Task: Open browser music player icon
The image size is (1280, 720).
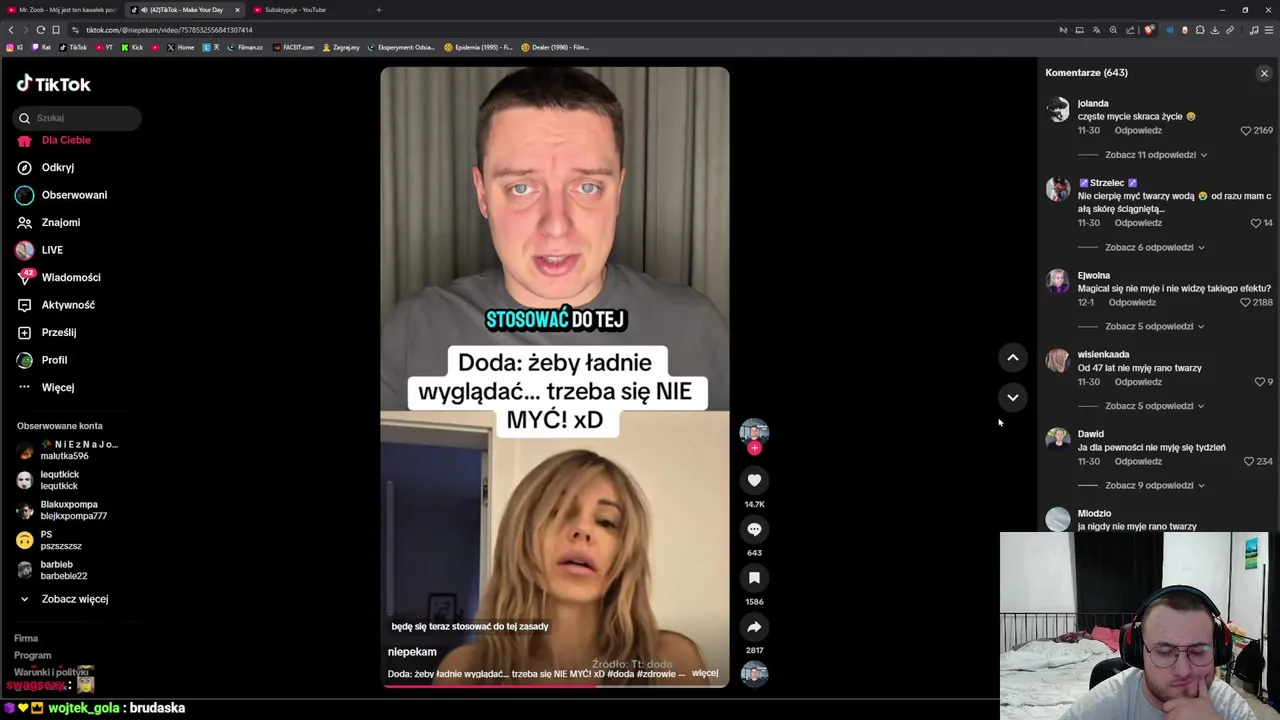Action: click(1253, 30)
